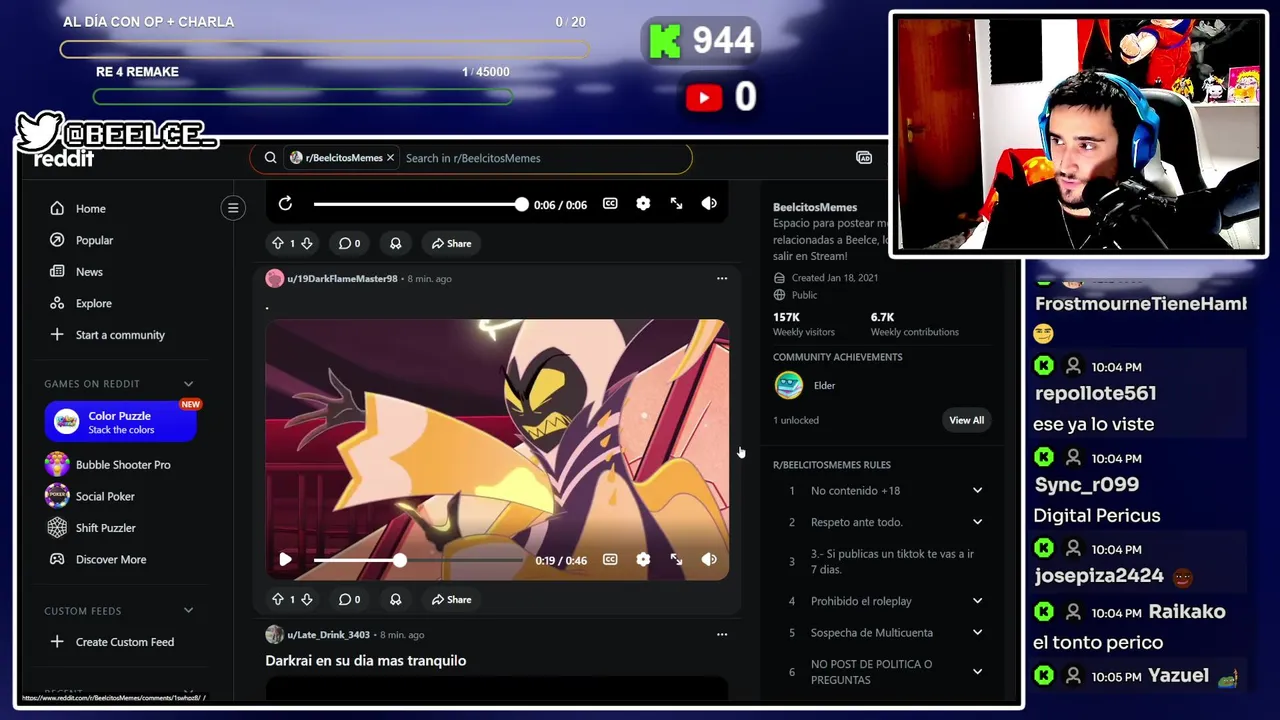
Task: Open the post Darkrai en su dia mas tranquilo
Action: [366, 661]
